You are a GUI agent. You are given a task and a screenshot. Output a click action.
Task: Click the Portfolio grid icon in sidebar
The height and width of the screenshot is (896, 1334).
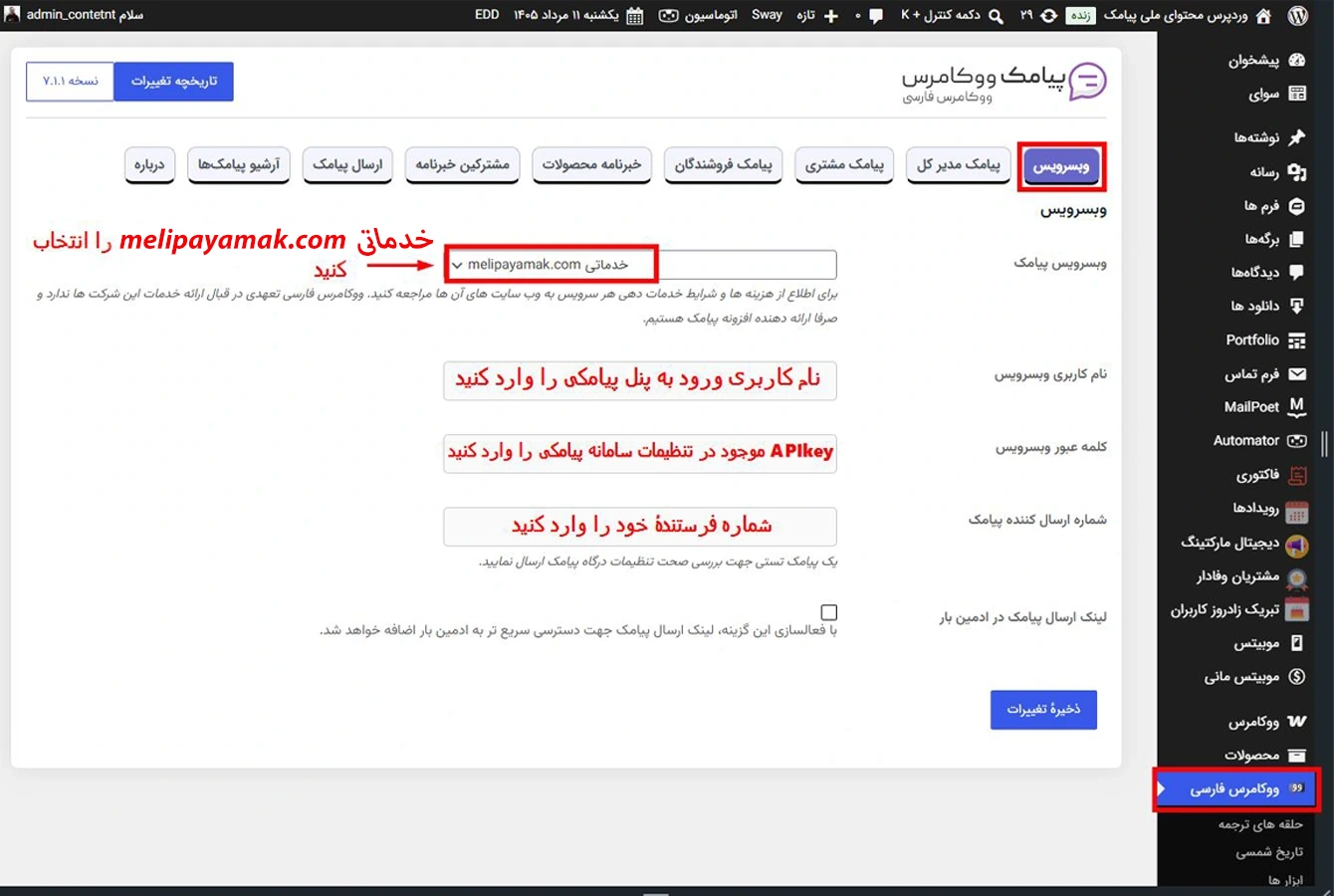[x=1296, y=340]
